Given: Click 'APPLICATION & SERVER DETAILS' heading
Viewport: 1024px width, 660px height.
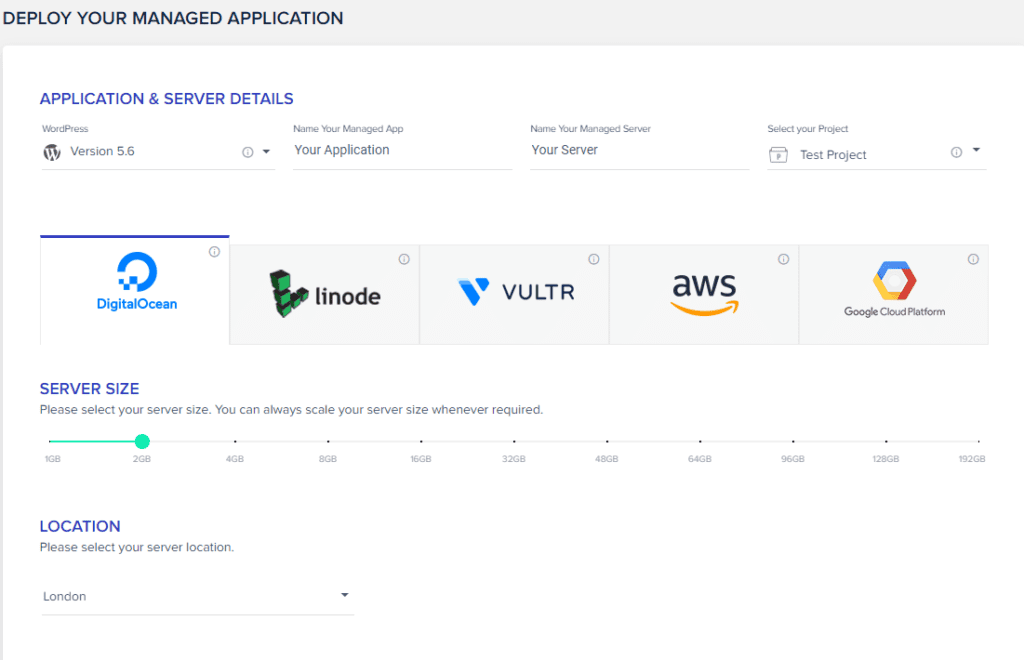Looking at the screenshot, I should click(167, 99).
